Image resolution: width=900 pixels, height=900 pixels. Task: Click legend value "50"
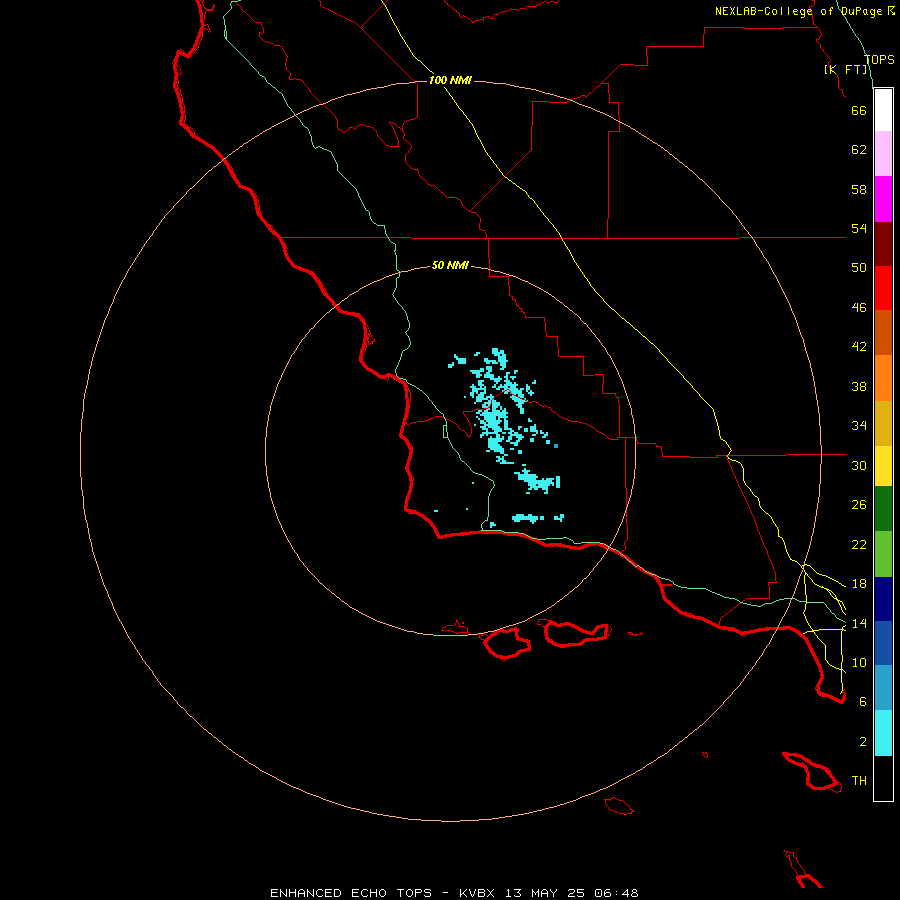click(x=859, y=268)
